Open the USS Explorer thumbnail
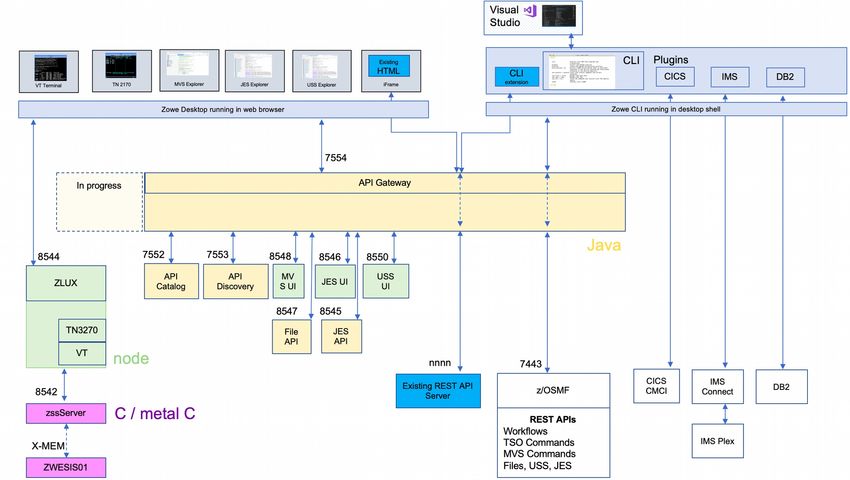This screenshot has width=850, height=480. click(x=321, y=71)
